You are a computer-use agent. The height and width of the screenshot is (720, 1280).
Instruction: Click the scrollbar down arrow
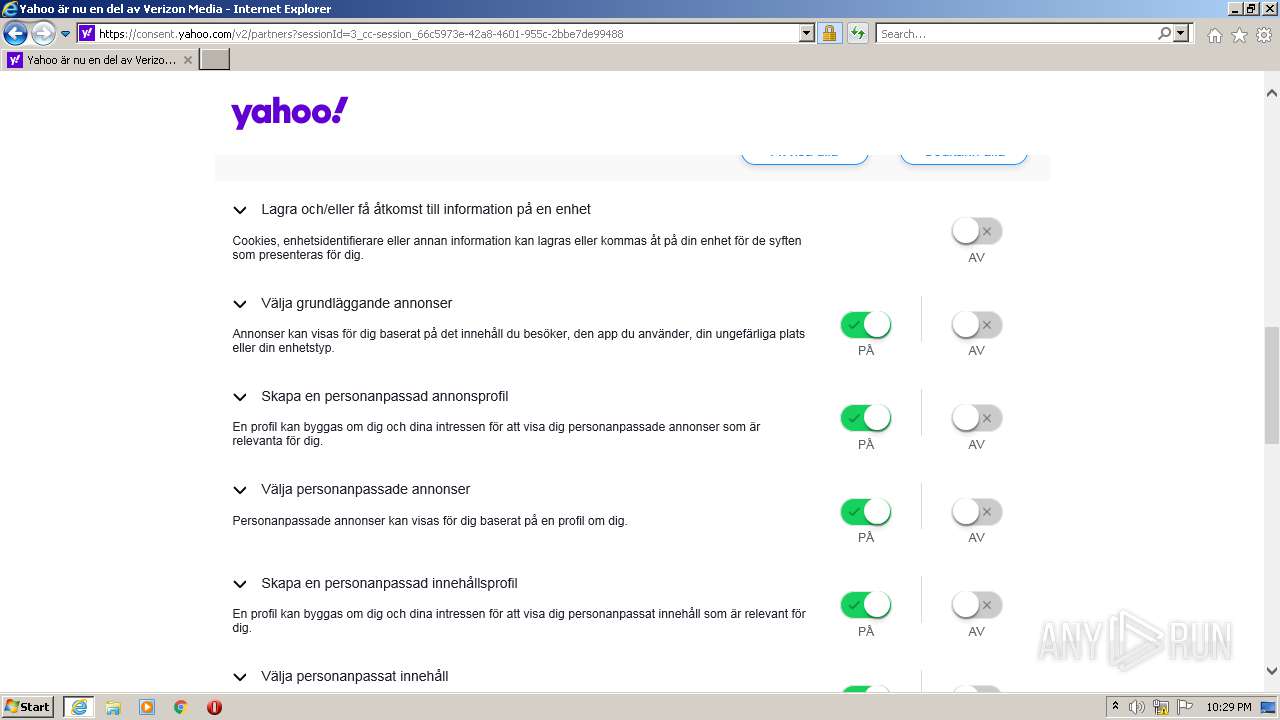[1272, 671]
